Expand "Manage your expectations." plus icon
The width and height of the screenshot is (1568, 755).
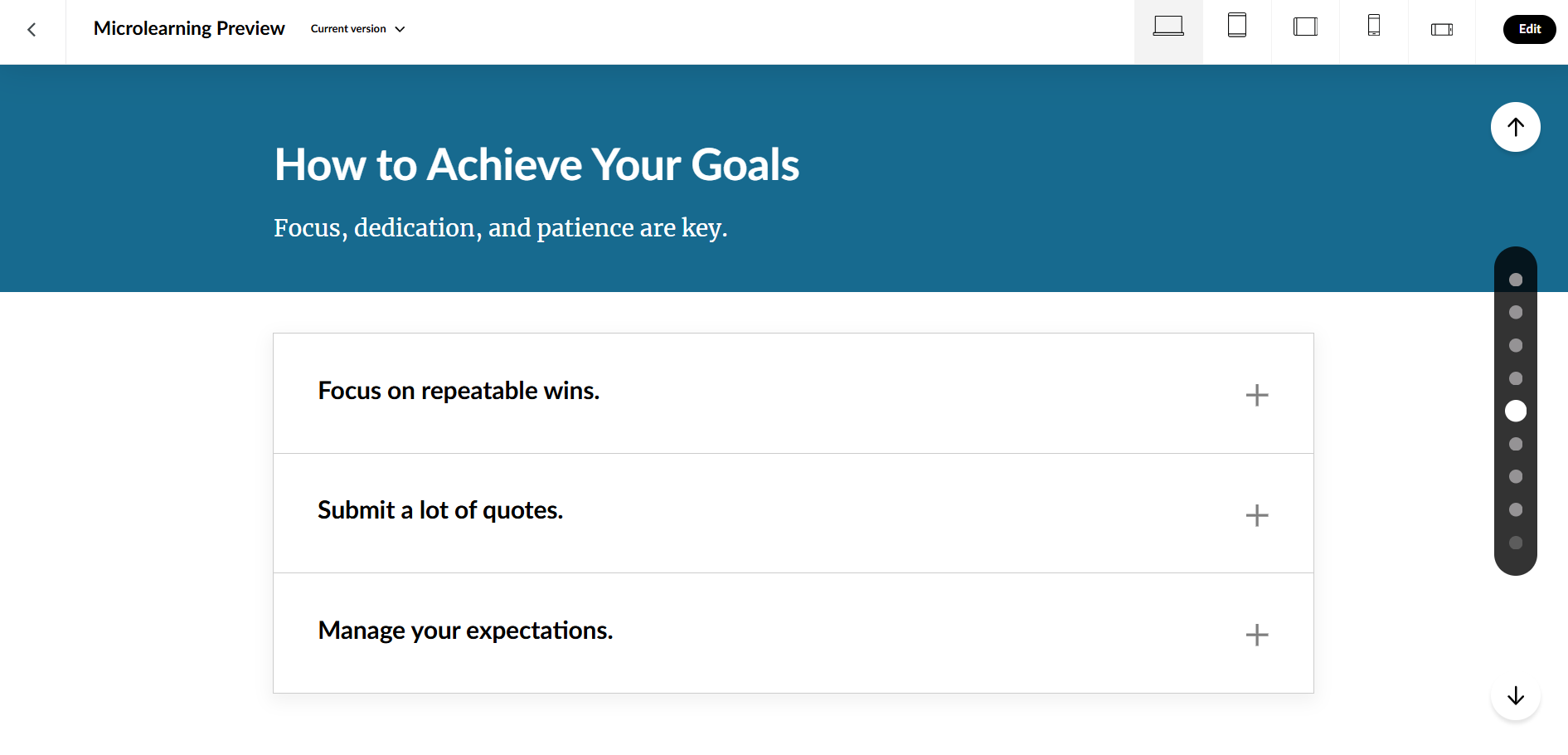click(1256, 635)
